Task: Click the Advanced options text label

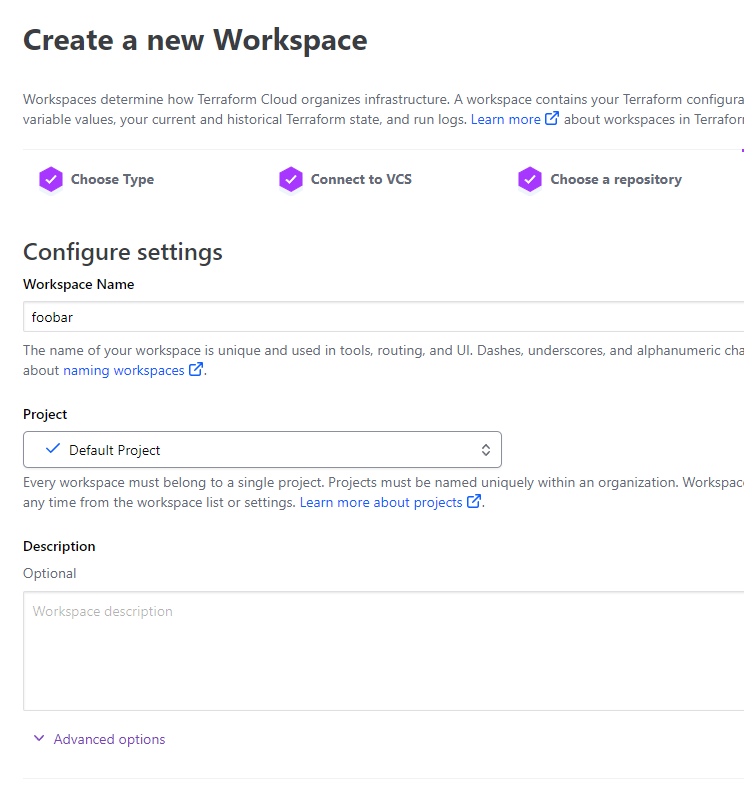Action: tap(110, 739)
